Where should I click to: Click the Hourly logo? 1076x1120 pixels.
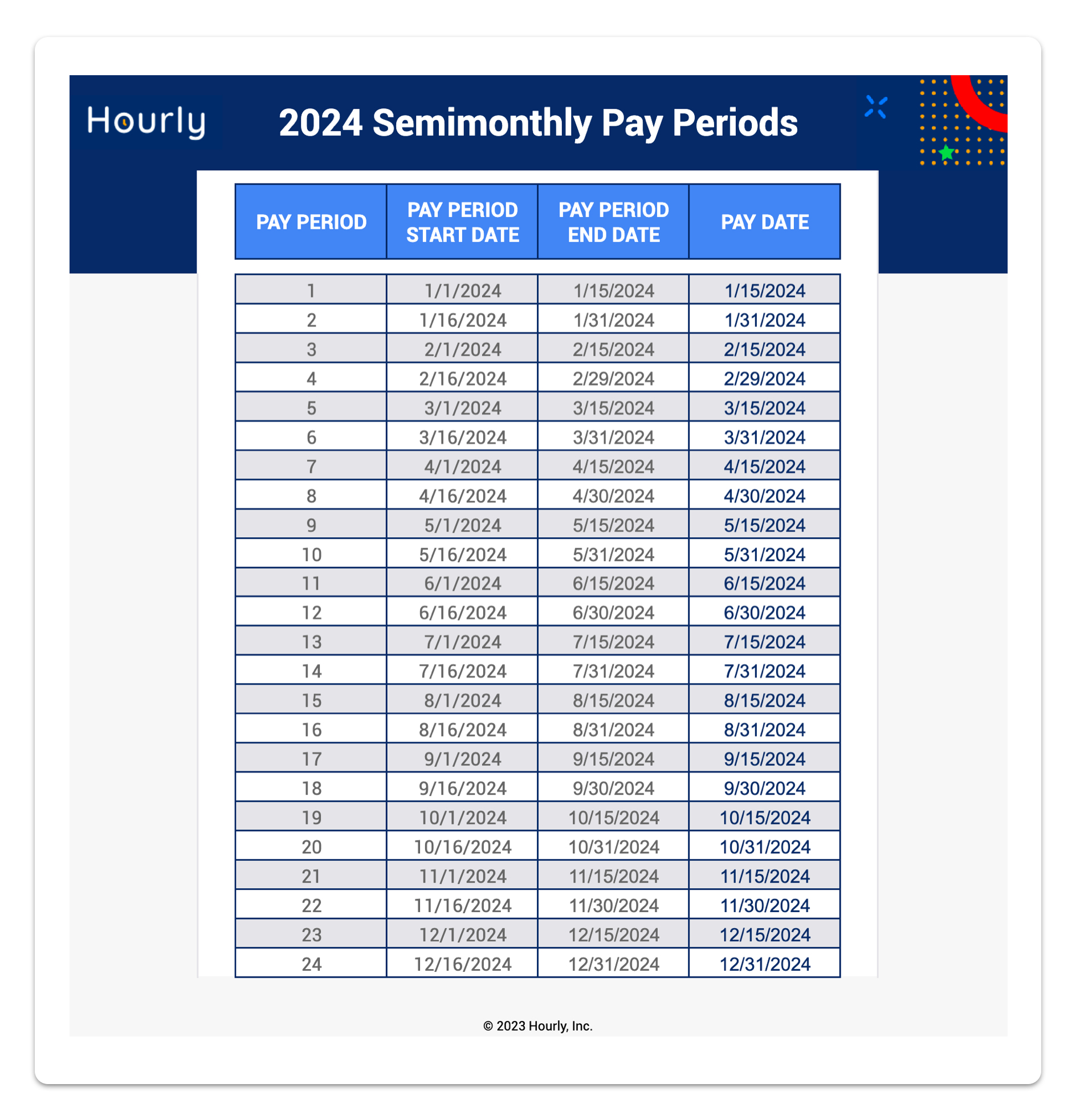click(x=146, y=122)
